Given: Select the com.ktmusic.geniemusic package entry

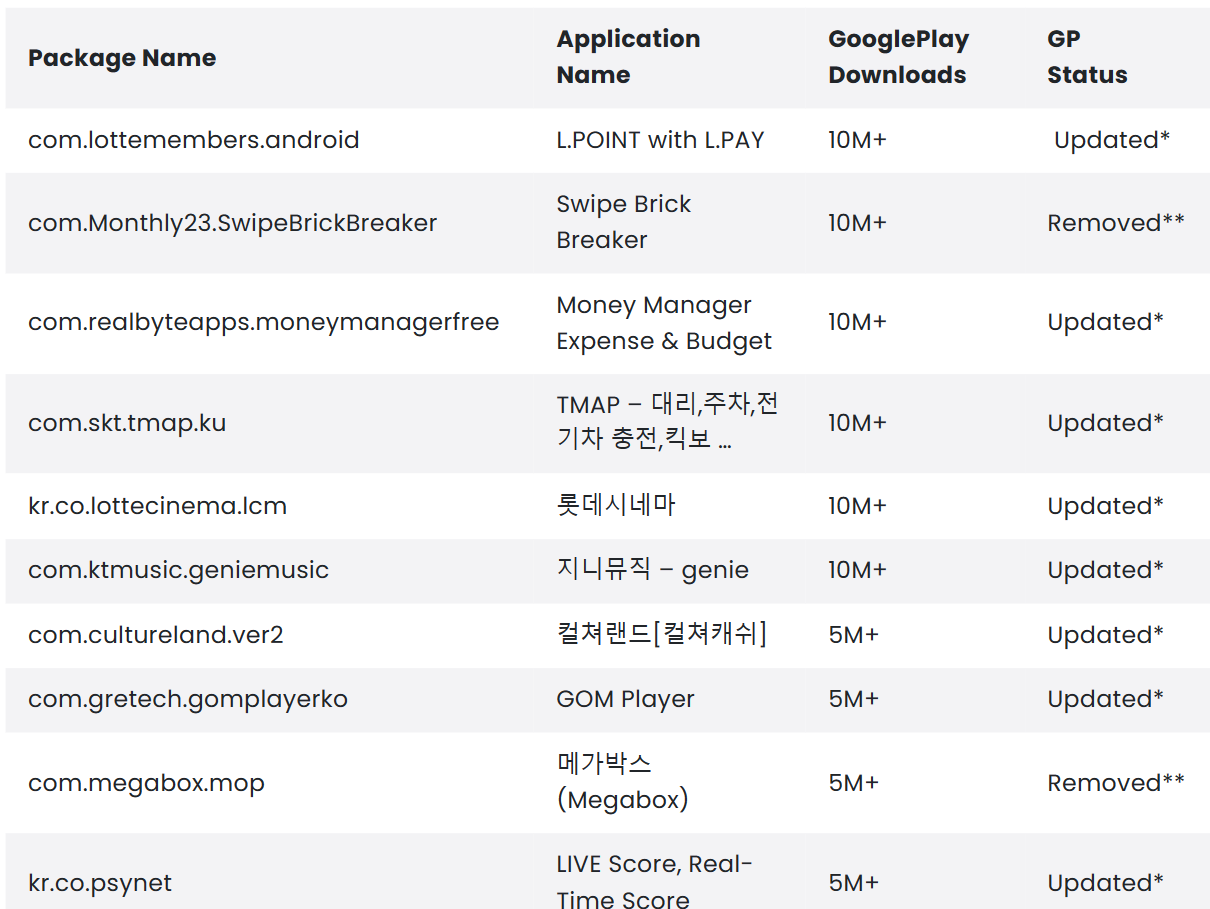Looking at the screenshot, I should 178,570.
